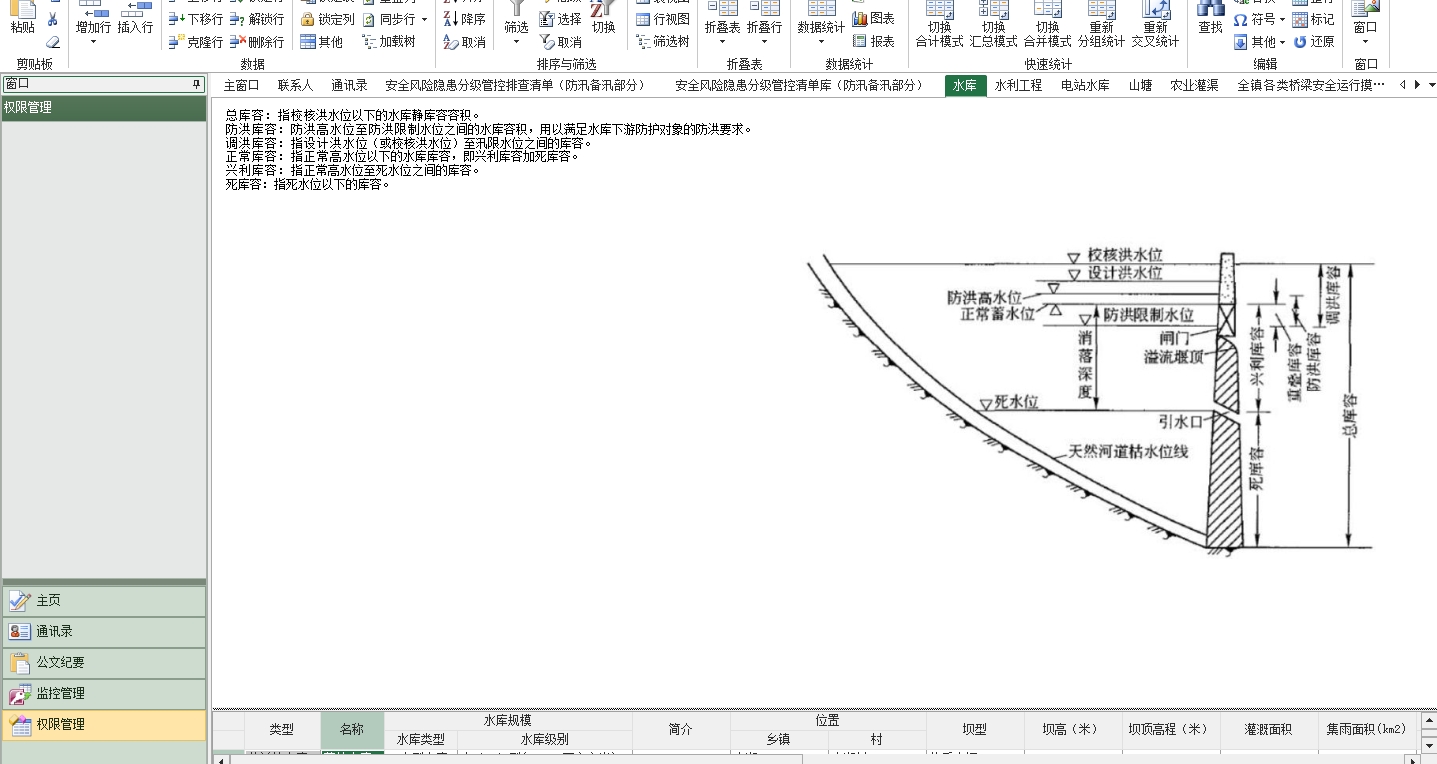The width and height of the screenshot is (1437, 764).
Task: Click the 筛选树 filter tree button
Action: tap(663, 42)
